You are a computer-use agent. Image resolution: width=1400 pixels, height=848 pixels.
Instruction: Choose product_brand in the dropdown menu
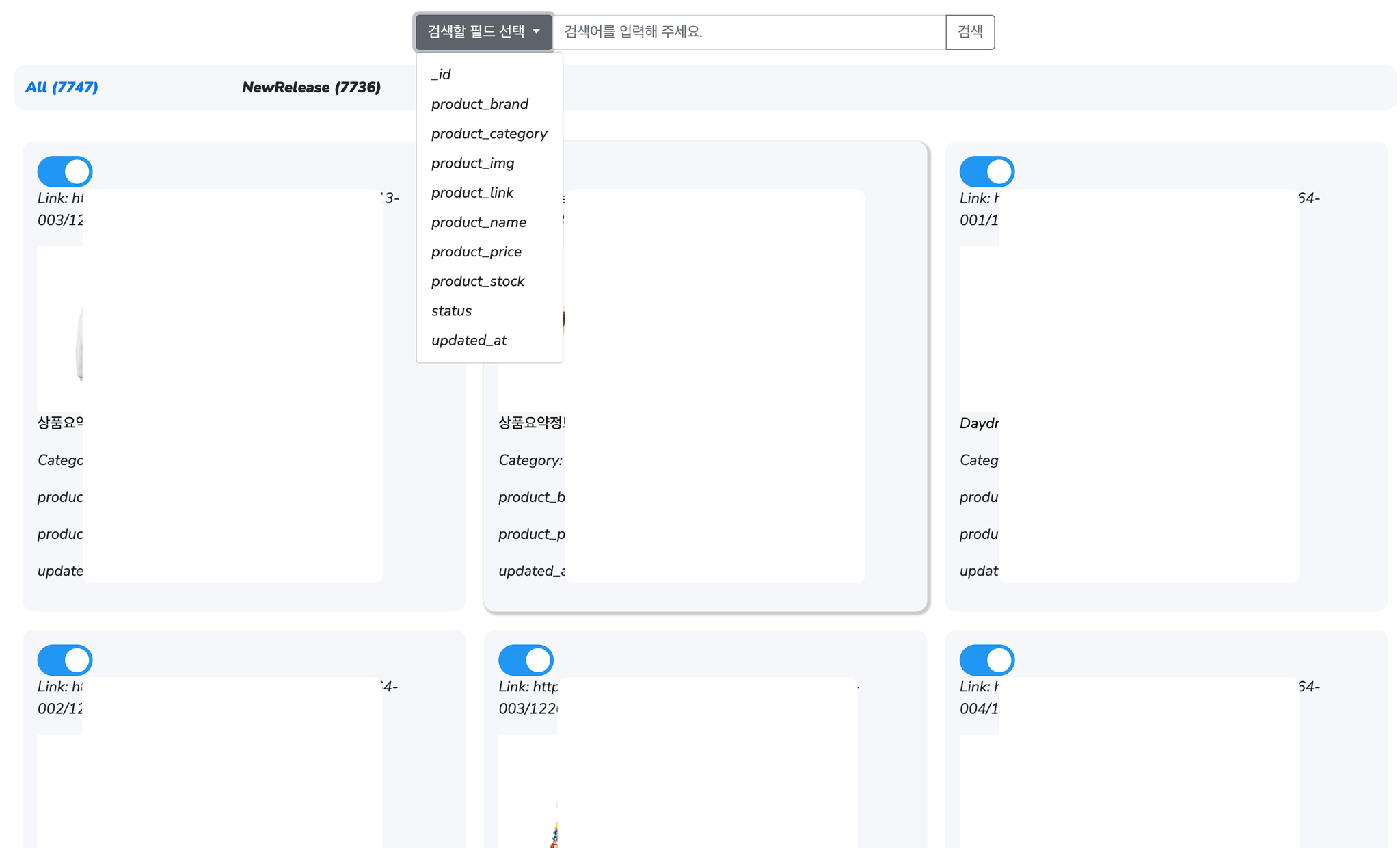click(479, 104)
